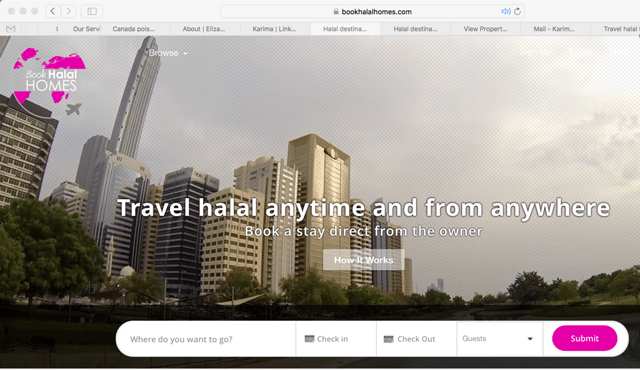Mute the tab audio speaker icon
The height and width of the screenshot is (370, 640).
click(505, 11)
